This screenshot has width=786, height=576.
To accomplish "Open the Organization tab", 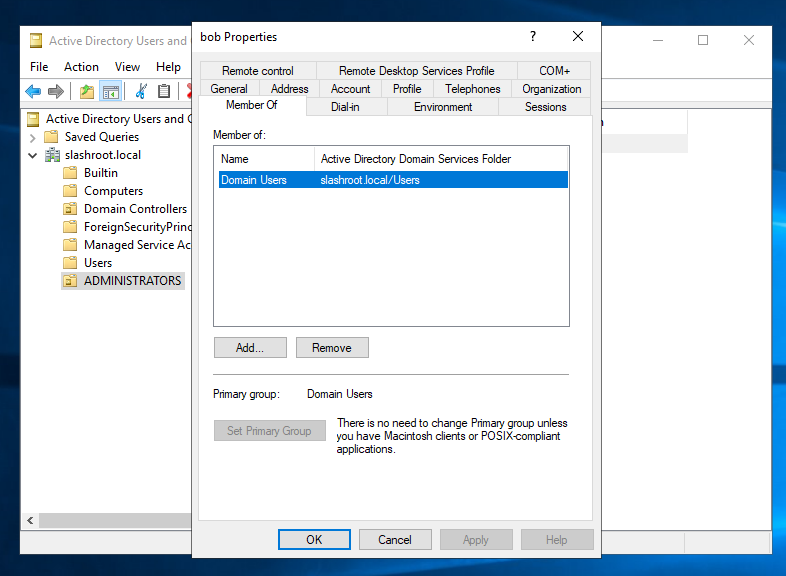I will click(551, 89).
